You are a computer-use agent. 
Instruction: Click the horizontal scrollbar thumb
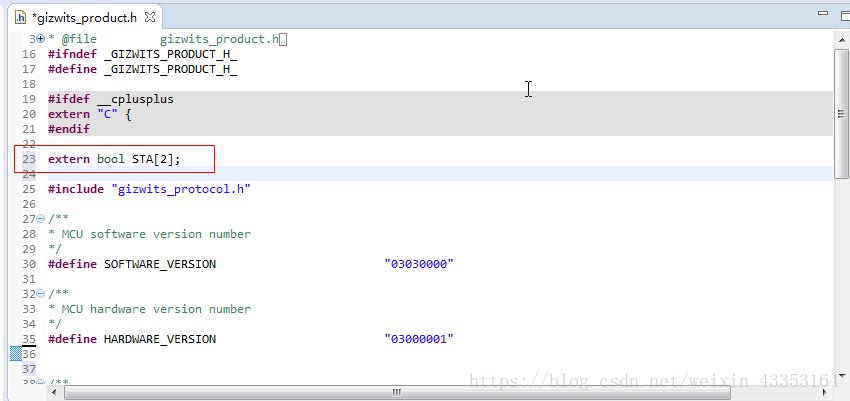coord(397,392)
